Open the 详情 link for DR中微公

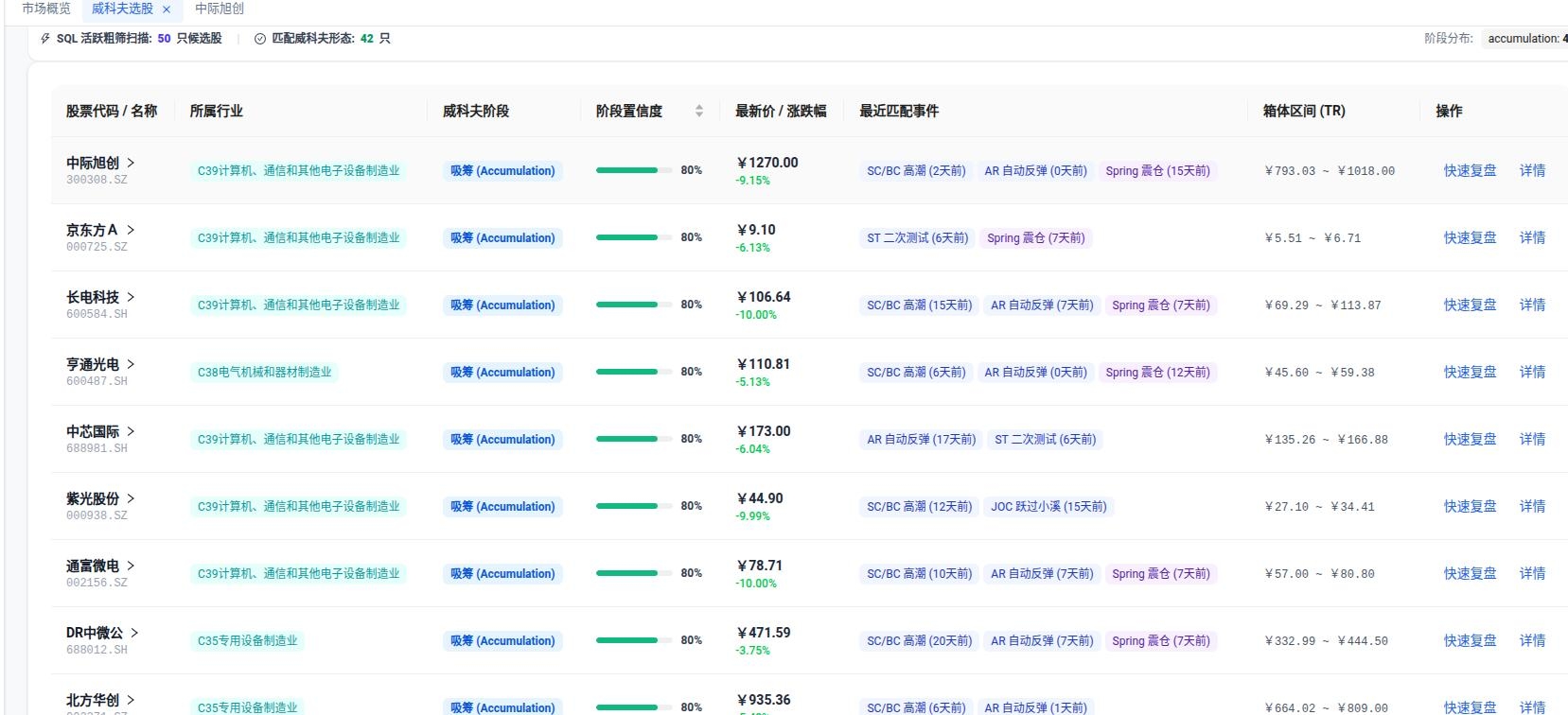[1532, 641]
